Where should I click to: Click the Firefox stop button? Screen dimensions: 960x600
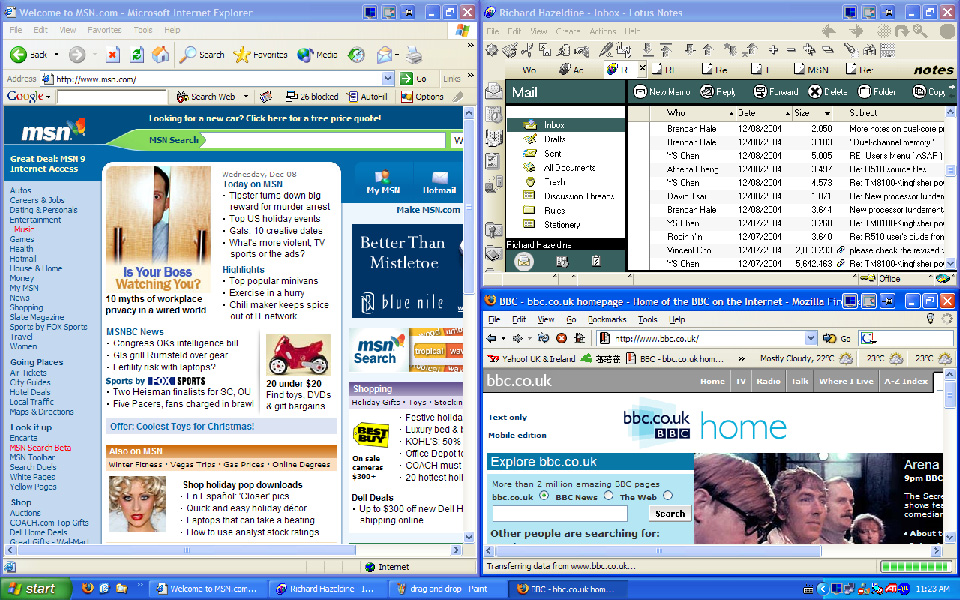[x=561, y=338]
